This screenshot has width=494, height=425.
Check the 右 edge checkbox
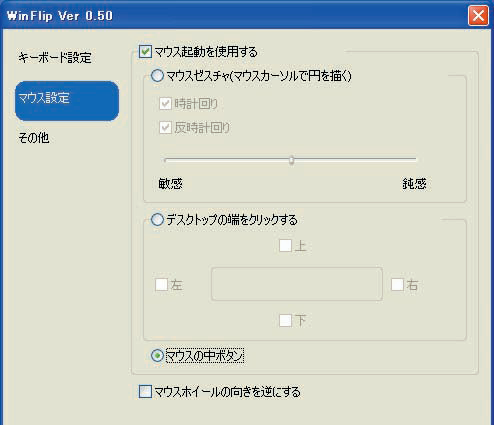(x=397, y=285)
